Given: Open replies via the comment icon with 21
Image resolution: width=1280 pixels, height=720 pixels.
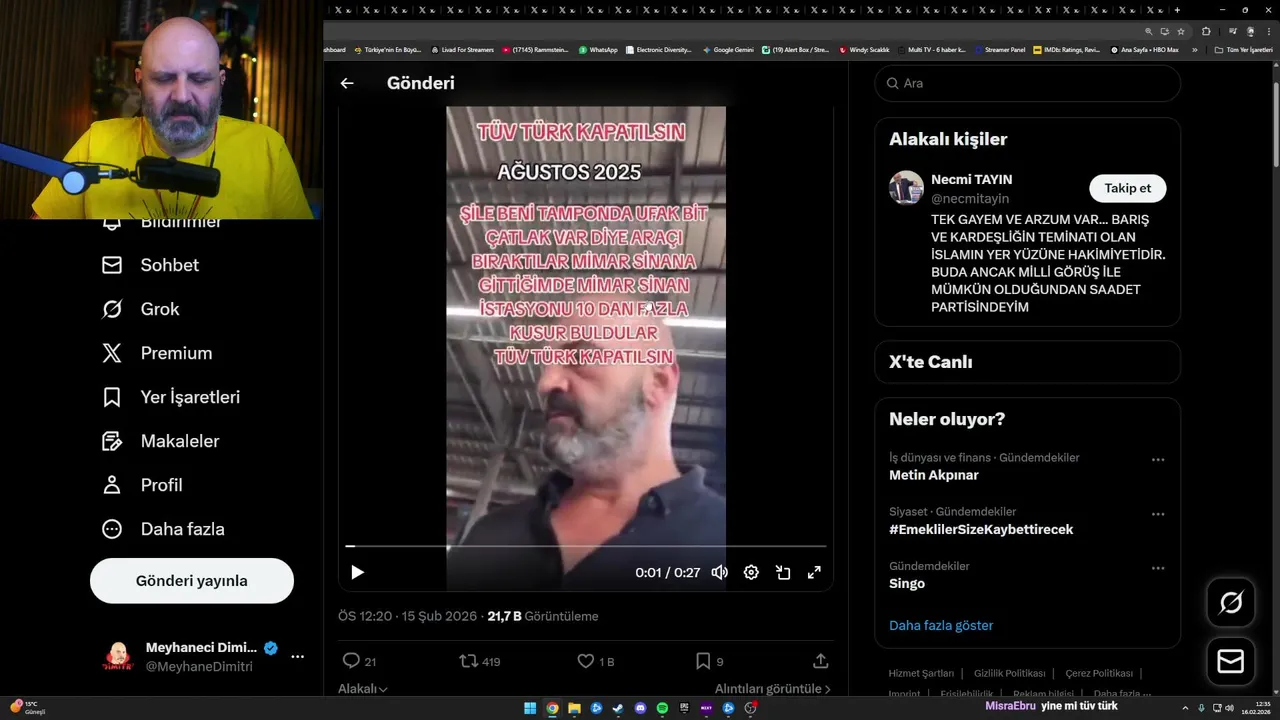Looking at the screenshot, I should point(359,661).
